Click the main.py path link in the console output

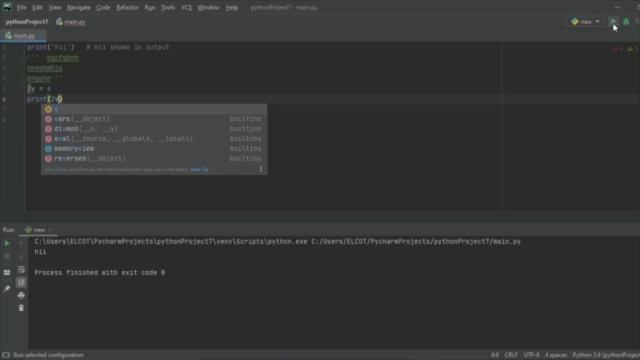tap(416, 242)
